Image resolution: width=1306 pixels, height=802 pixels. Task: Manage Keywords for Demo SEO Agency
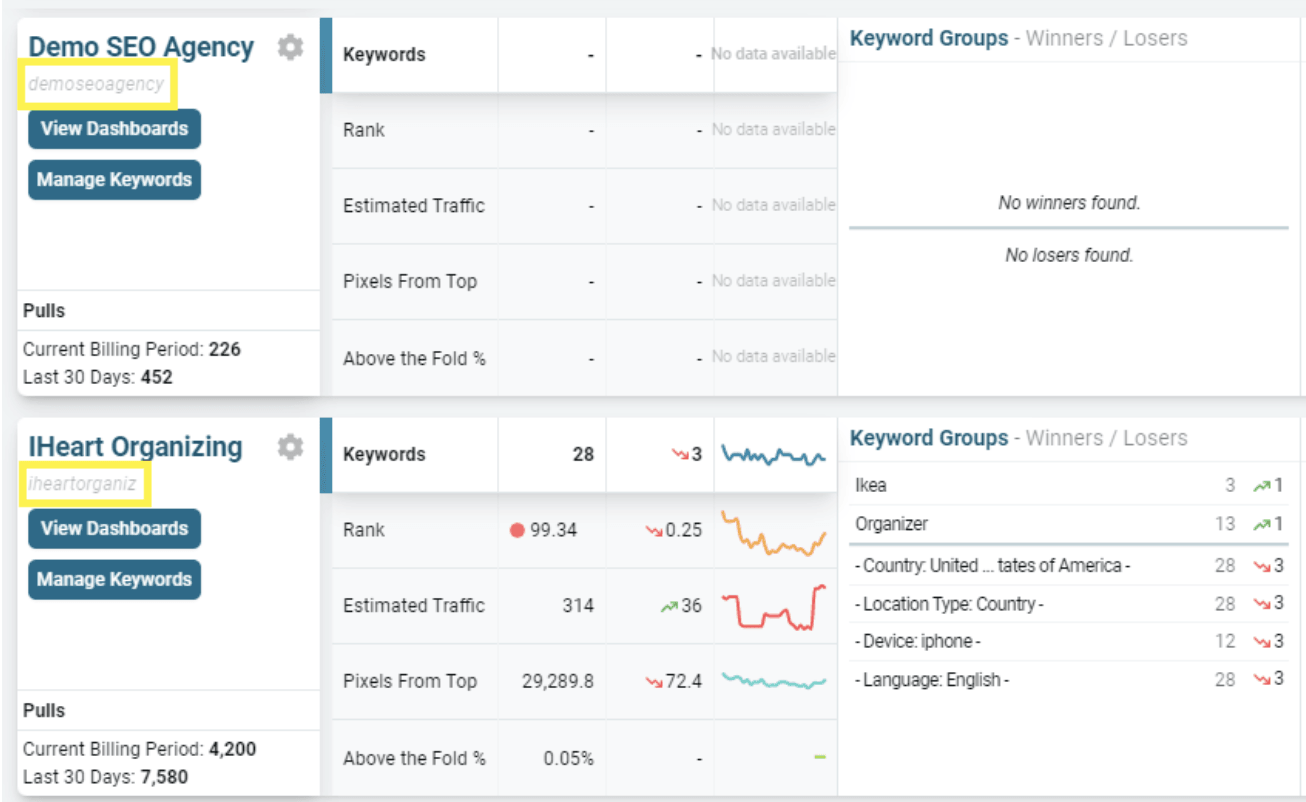pos(114,180)
